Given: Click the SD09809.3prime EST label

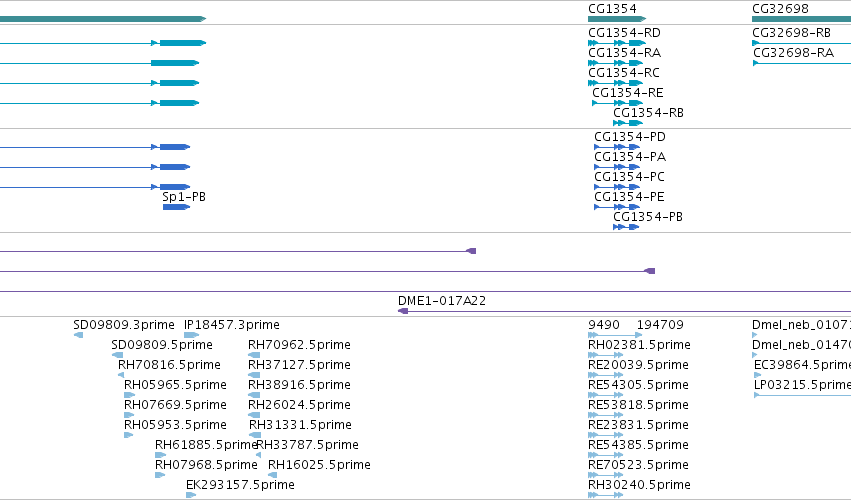Looking at the screenshot, I should click(124, 325).
